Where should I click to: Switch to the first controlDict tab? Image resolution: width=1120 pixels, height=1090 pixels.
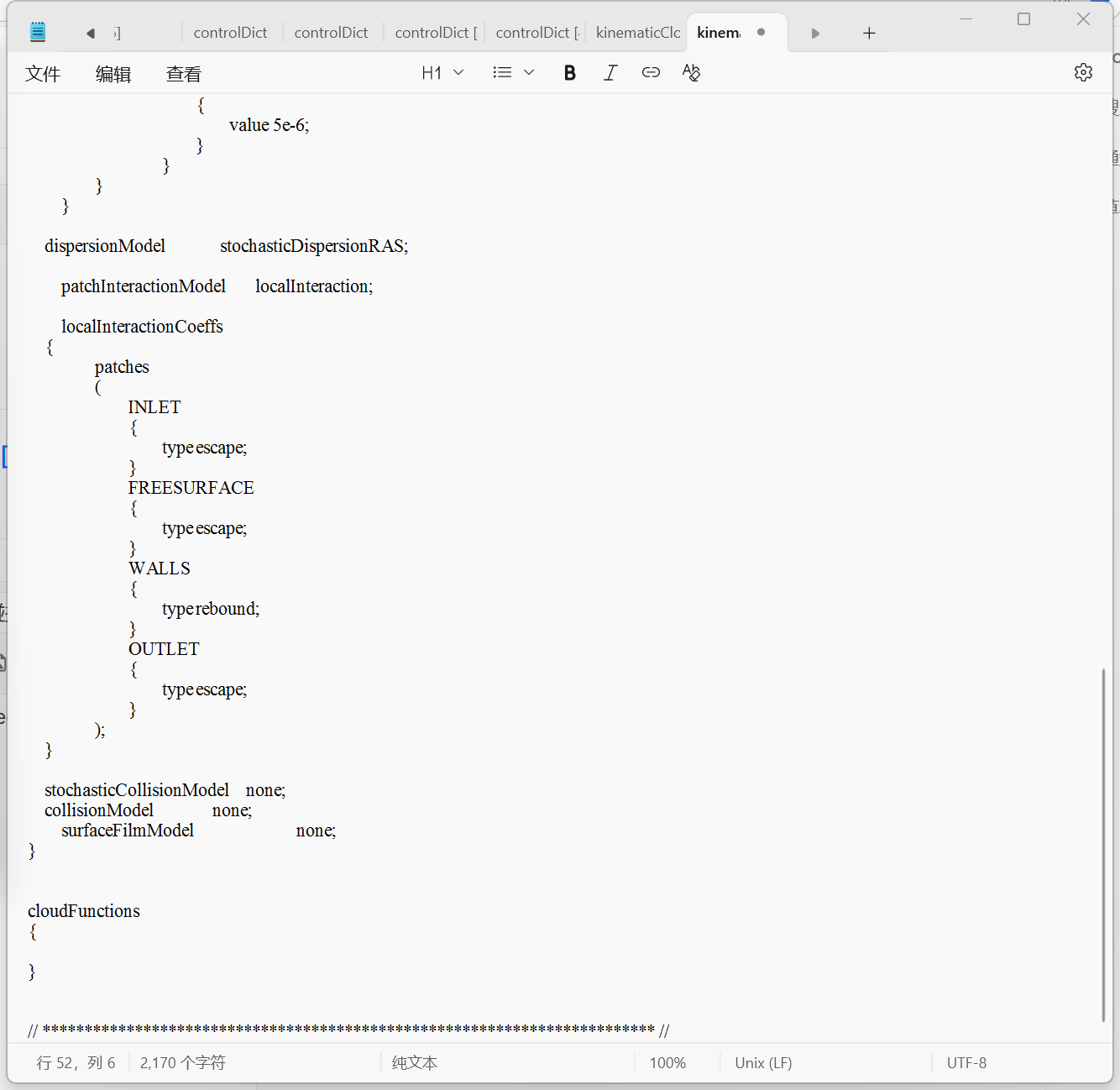click(230, 33)
